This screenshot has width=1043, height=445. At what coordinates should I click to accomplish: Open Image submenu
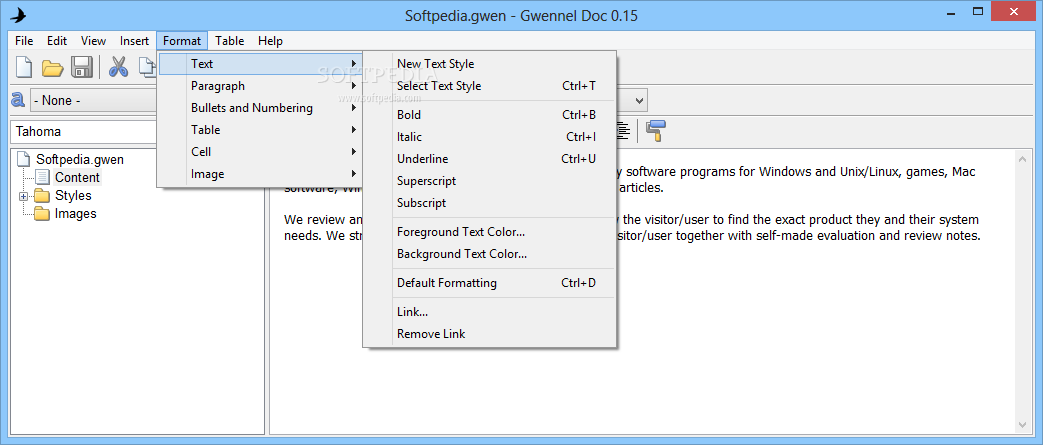point(260,174)
